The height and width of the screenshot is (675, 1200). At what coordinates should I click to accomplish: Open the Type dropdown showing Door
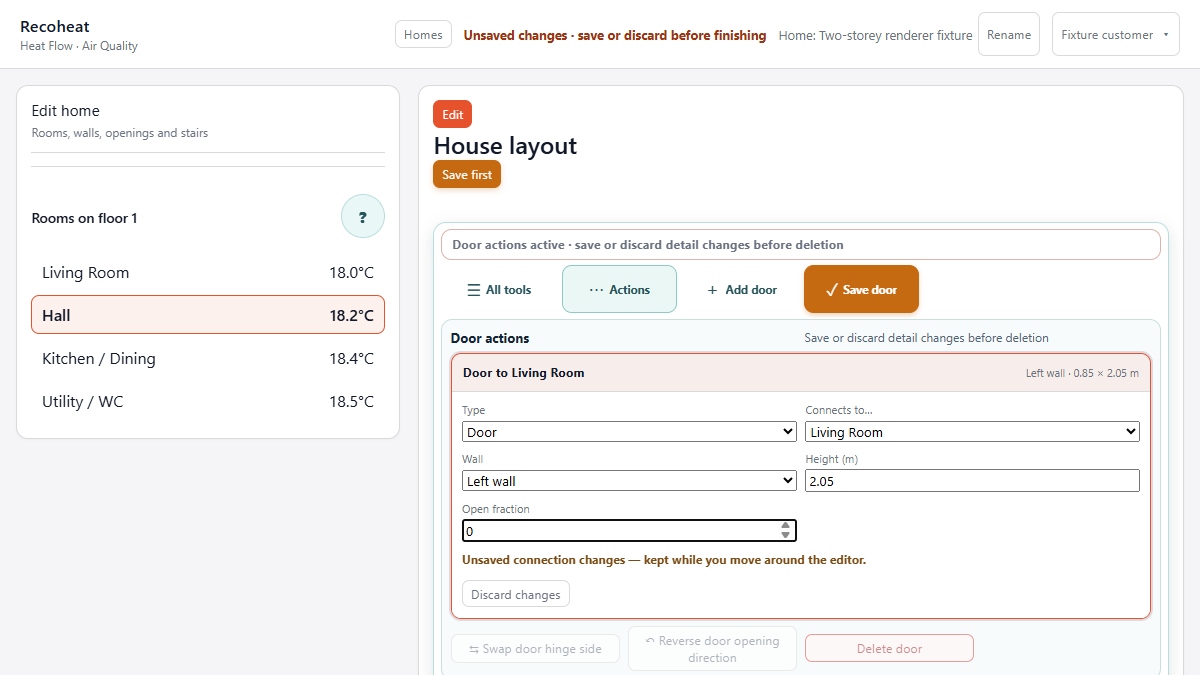[629, 432]
